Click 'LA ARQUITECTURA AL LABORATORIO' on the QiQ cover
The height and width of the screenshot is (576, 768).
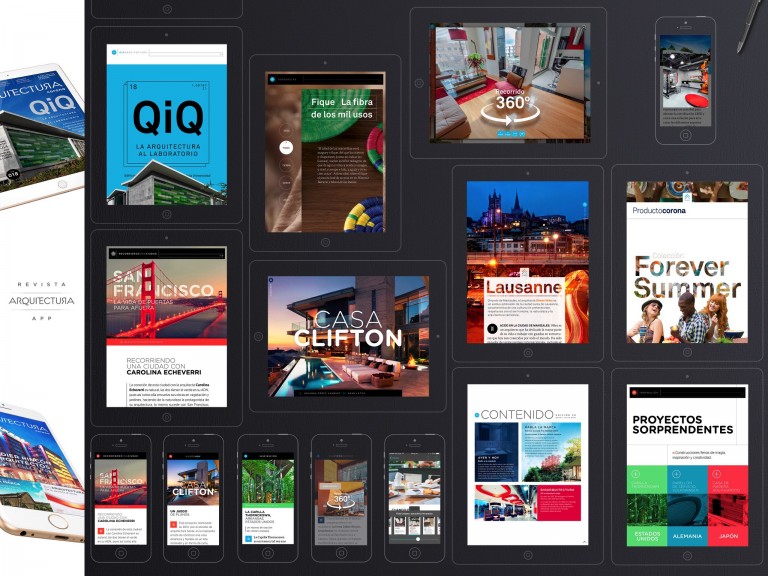168,150
